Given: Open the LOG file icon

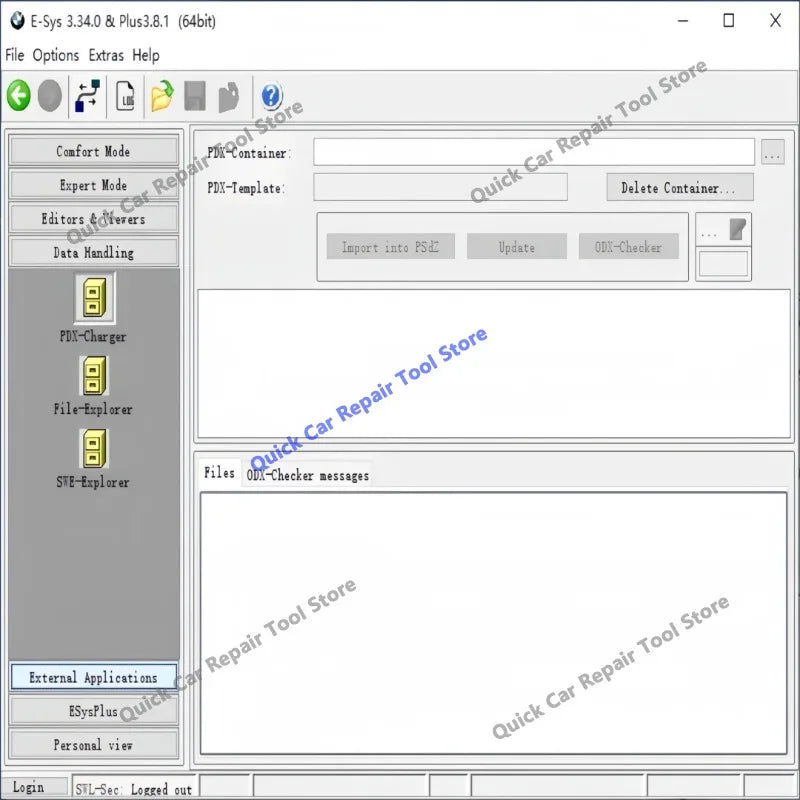Looking at the screenshot, I should pos(126,95).
